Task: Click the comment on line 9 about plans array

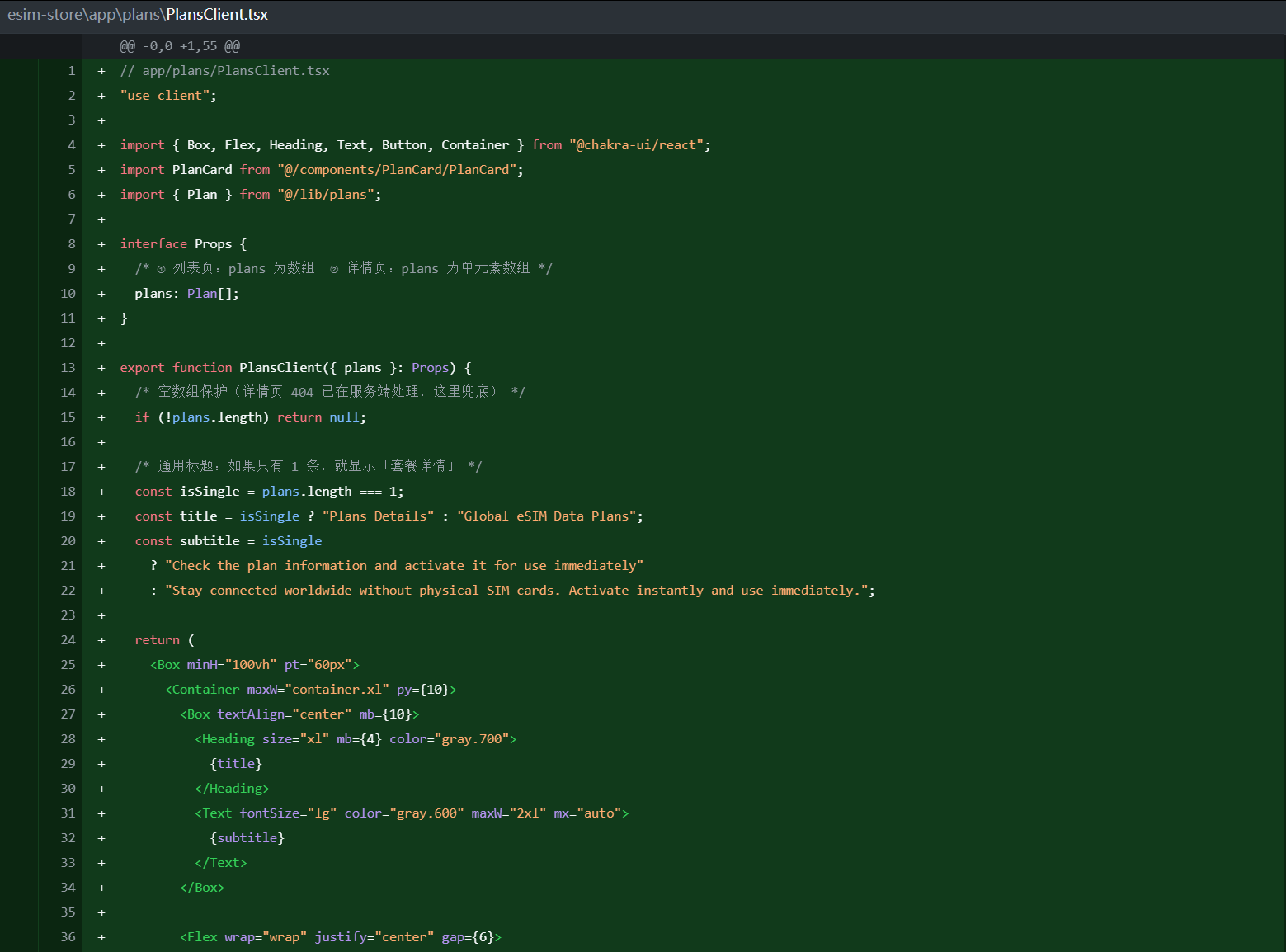Action: 344,269
